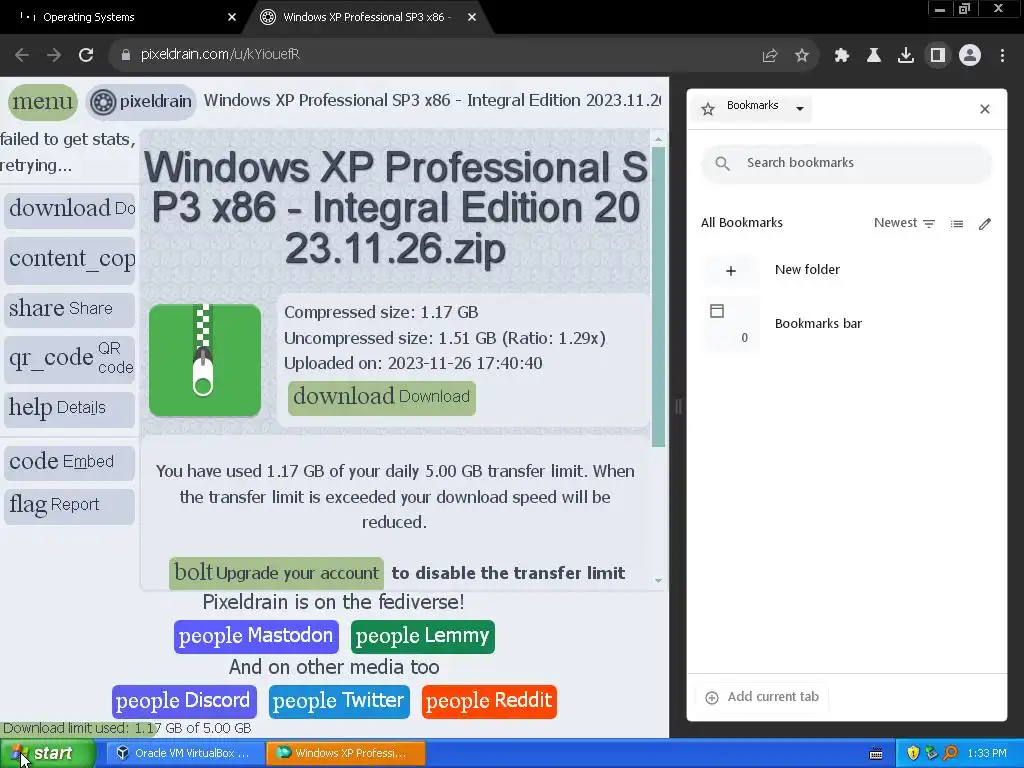Screen dimensions: 1024x768
Task: Click the magnifier tray icon
Action: pyautogui.click(x=950, y=754)
